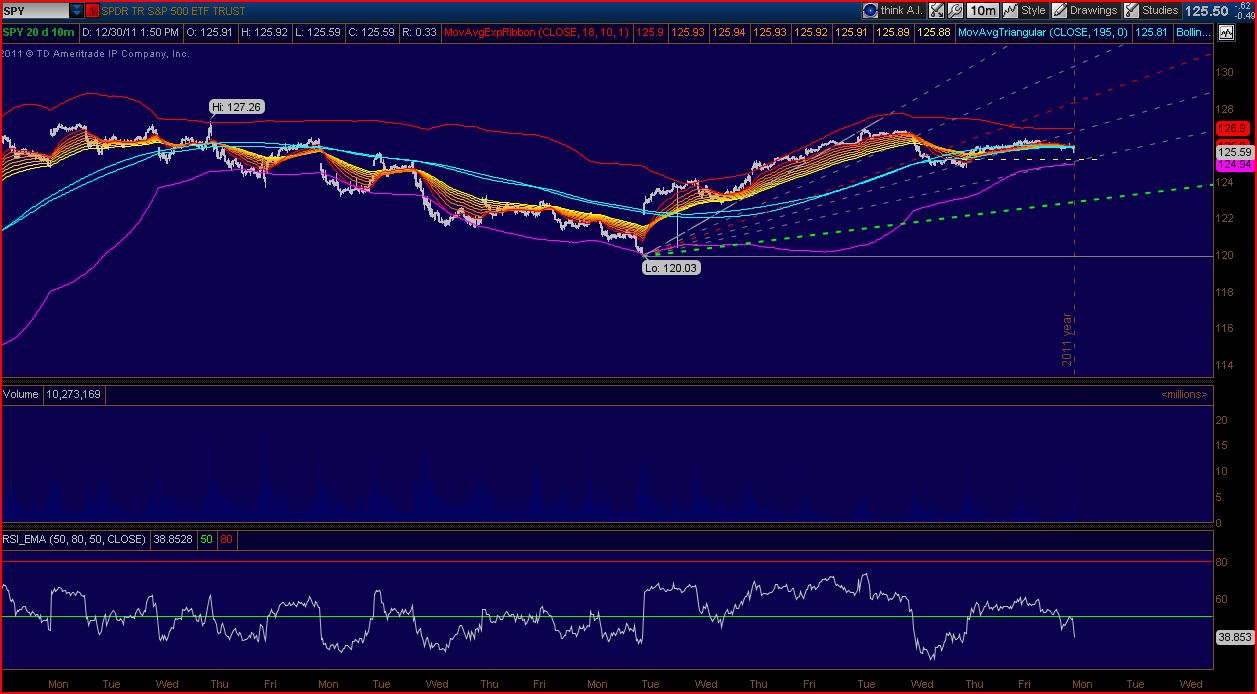Change the 10m timeframe setting
Image resolution: width=1257 pixels, height=694 pixels.
(983, 10)
